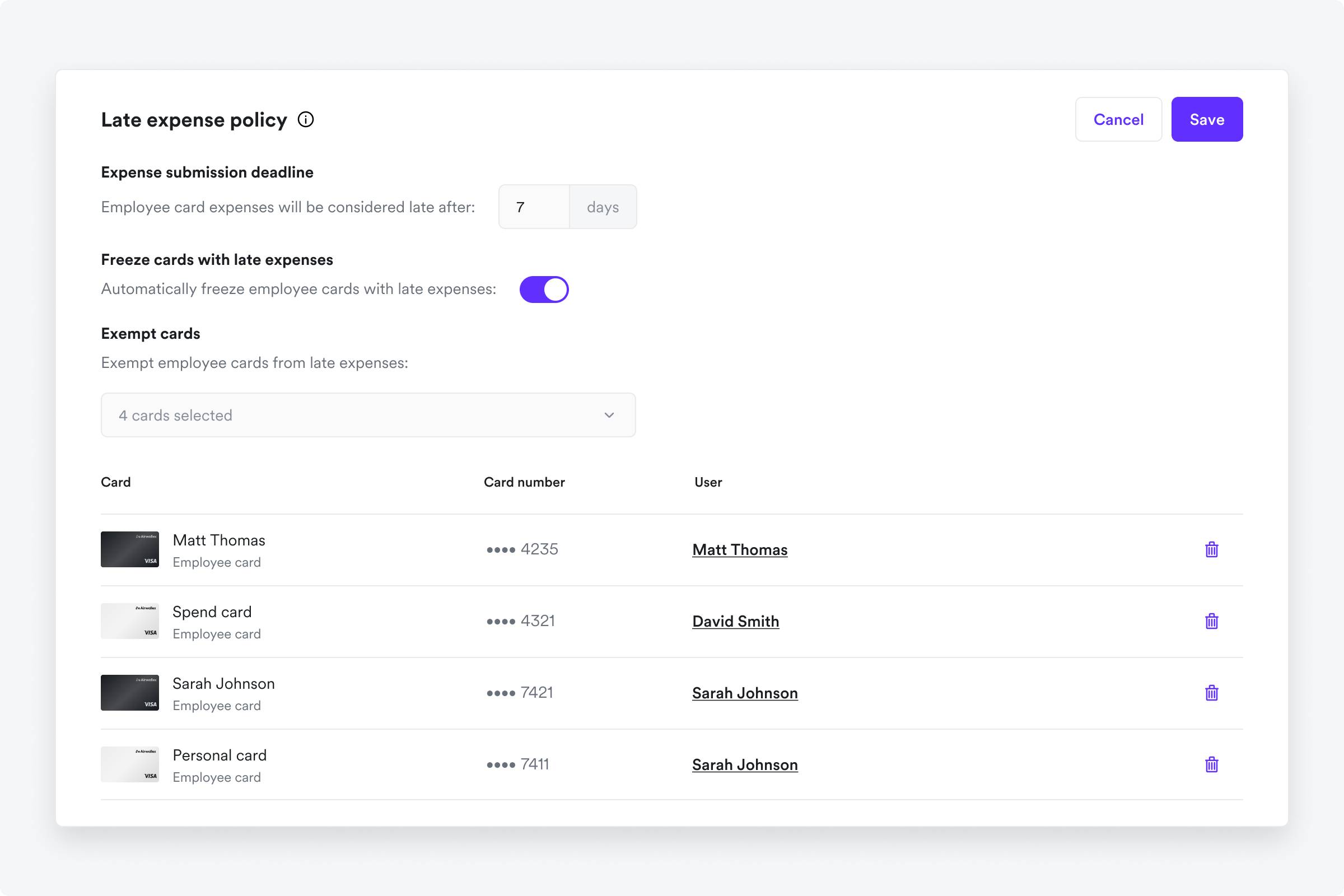Open the 4 cards selected dropdown

(x=367, y=415)
